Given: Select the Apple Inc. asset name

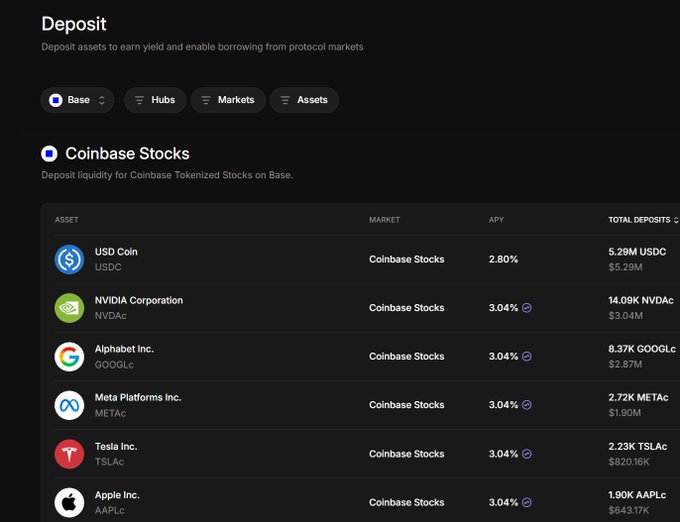Looking at the screenshot, I should [117, 495].
